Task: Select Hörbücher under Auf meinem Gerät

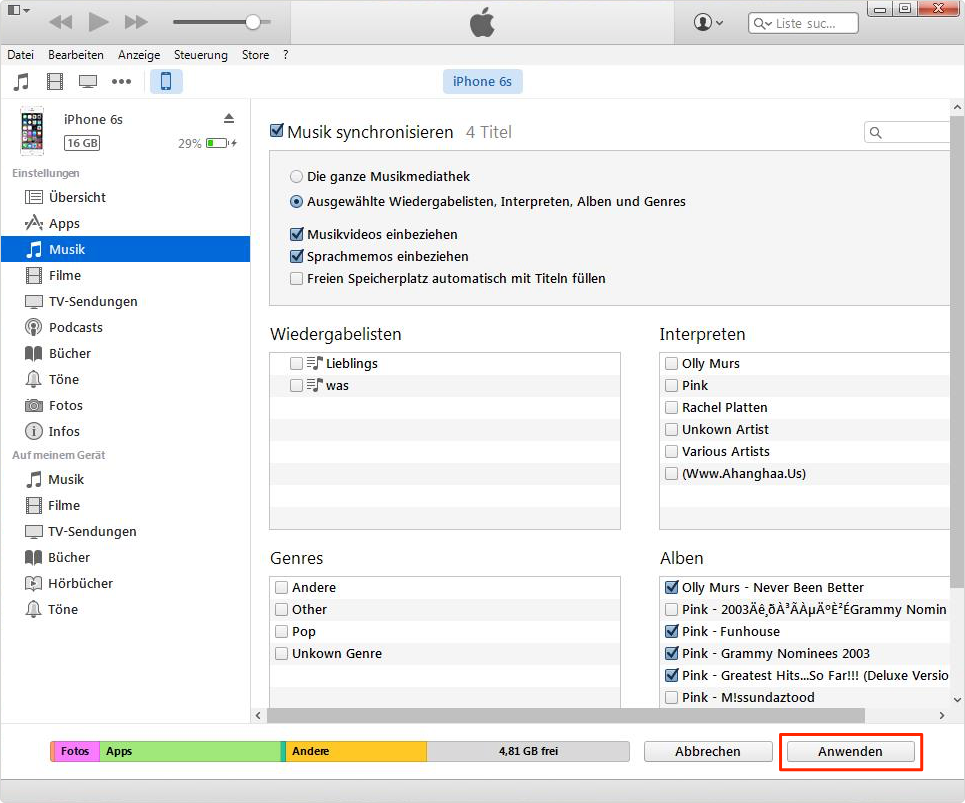Action: point(69,583)
